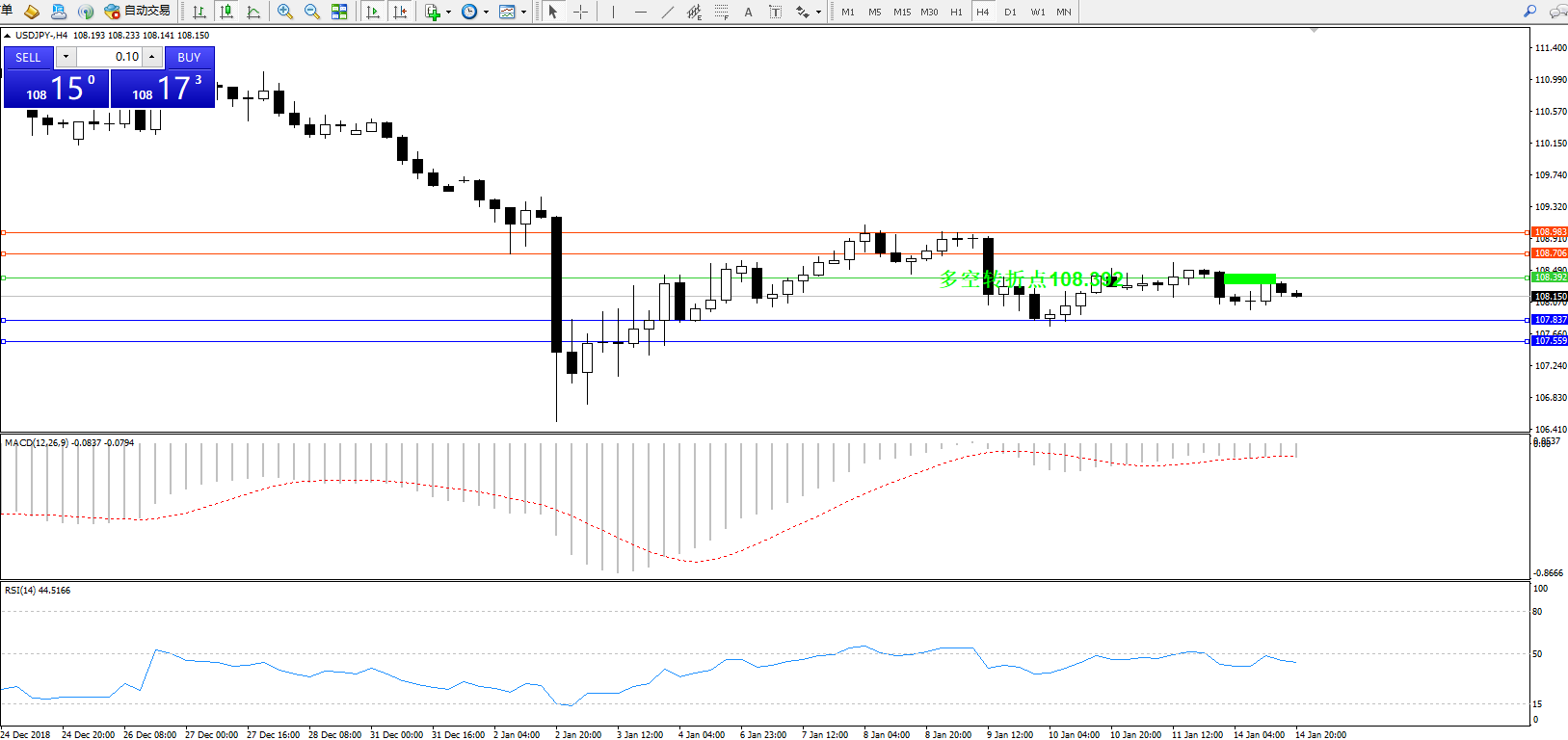Select the Fibonacci retracement tool
This screenshot has width=1568, height=740.
click(x=721, y=12)
